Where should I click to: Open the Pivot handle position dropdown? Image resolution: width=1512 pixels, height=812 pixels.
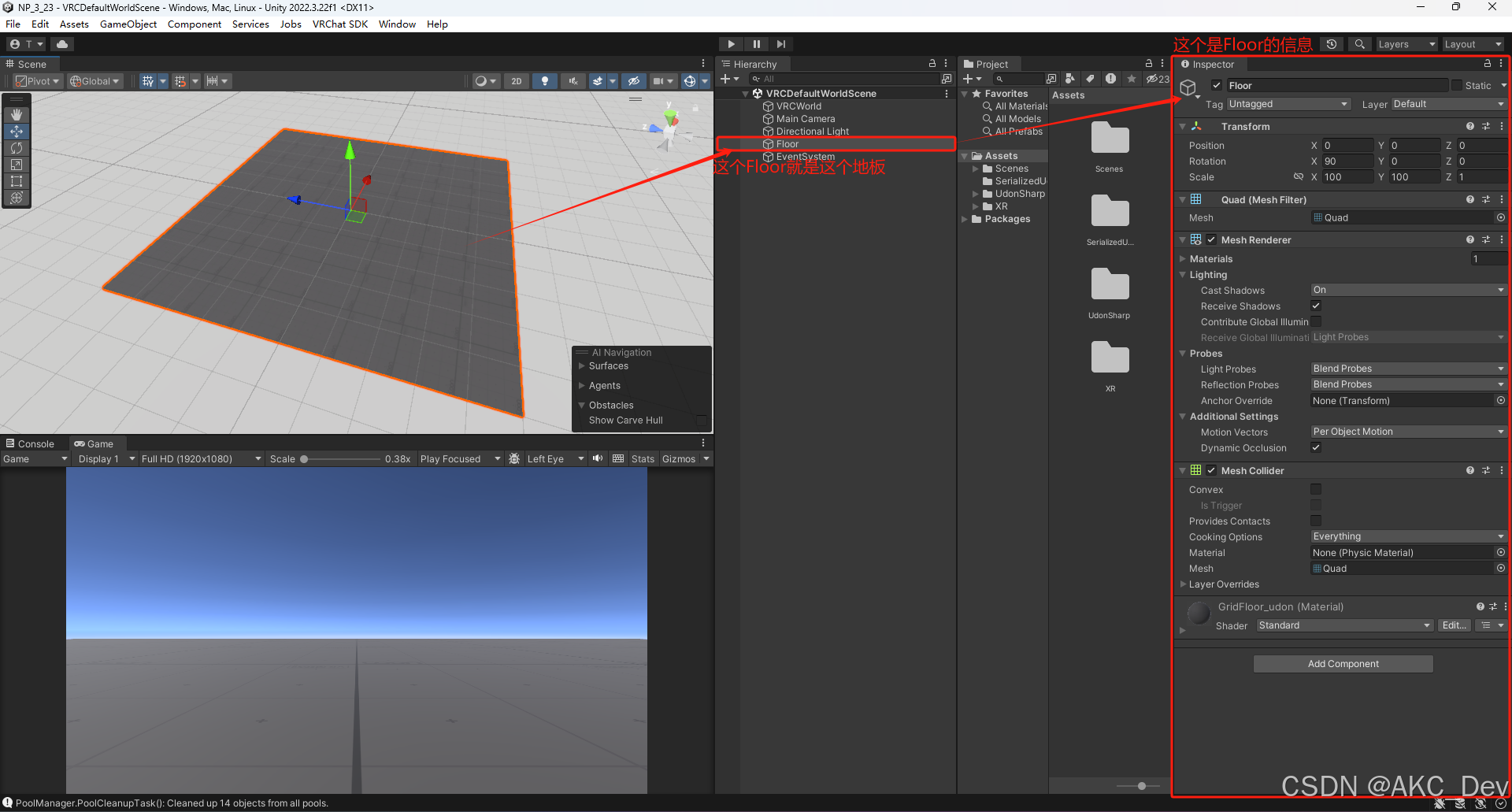pyautogui.click(x=37, y=81)
